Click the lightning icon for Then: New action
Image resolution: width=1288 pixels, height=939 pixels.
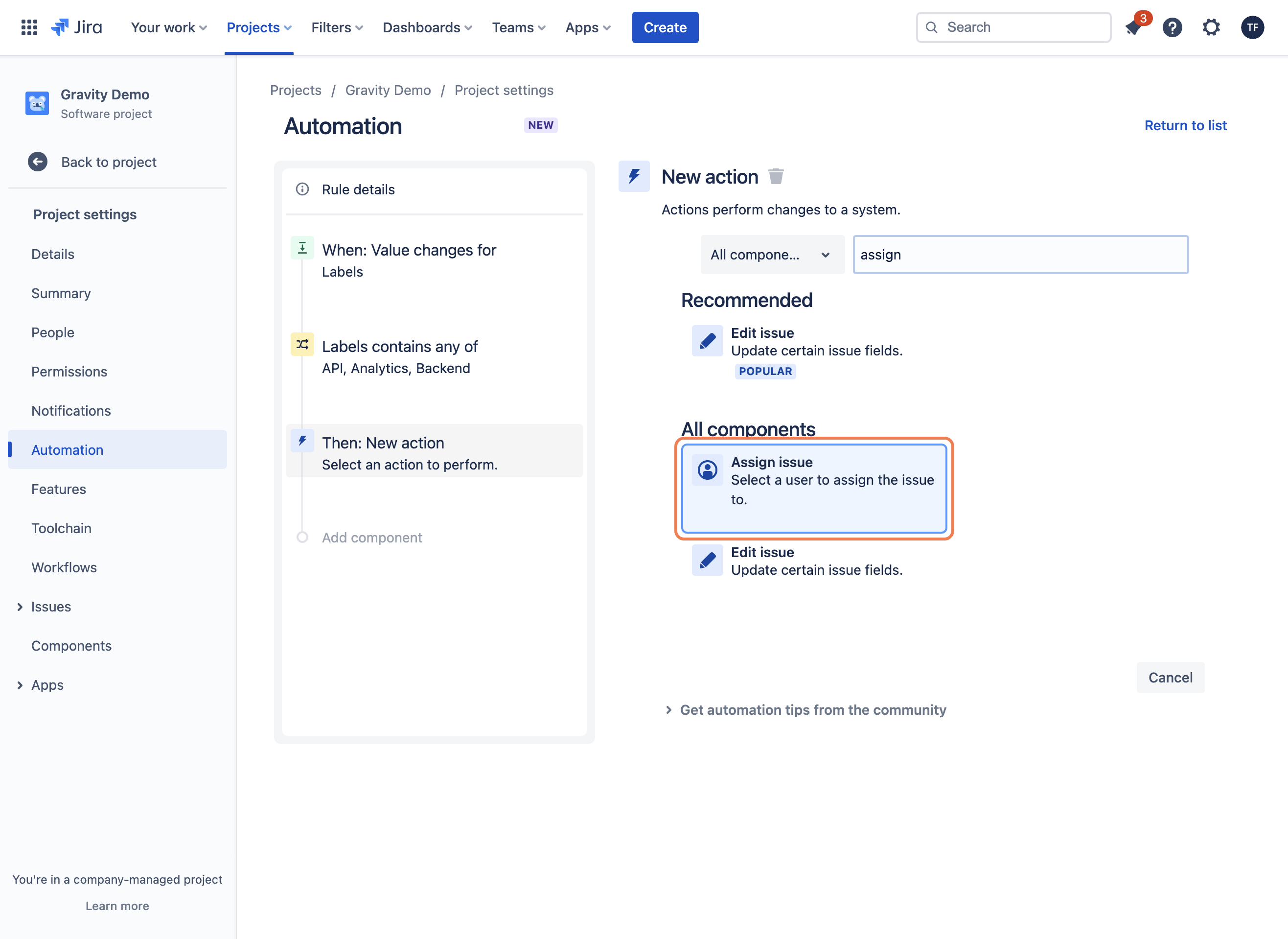coord(302,441)
